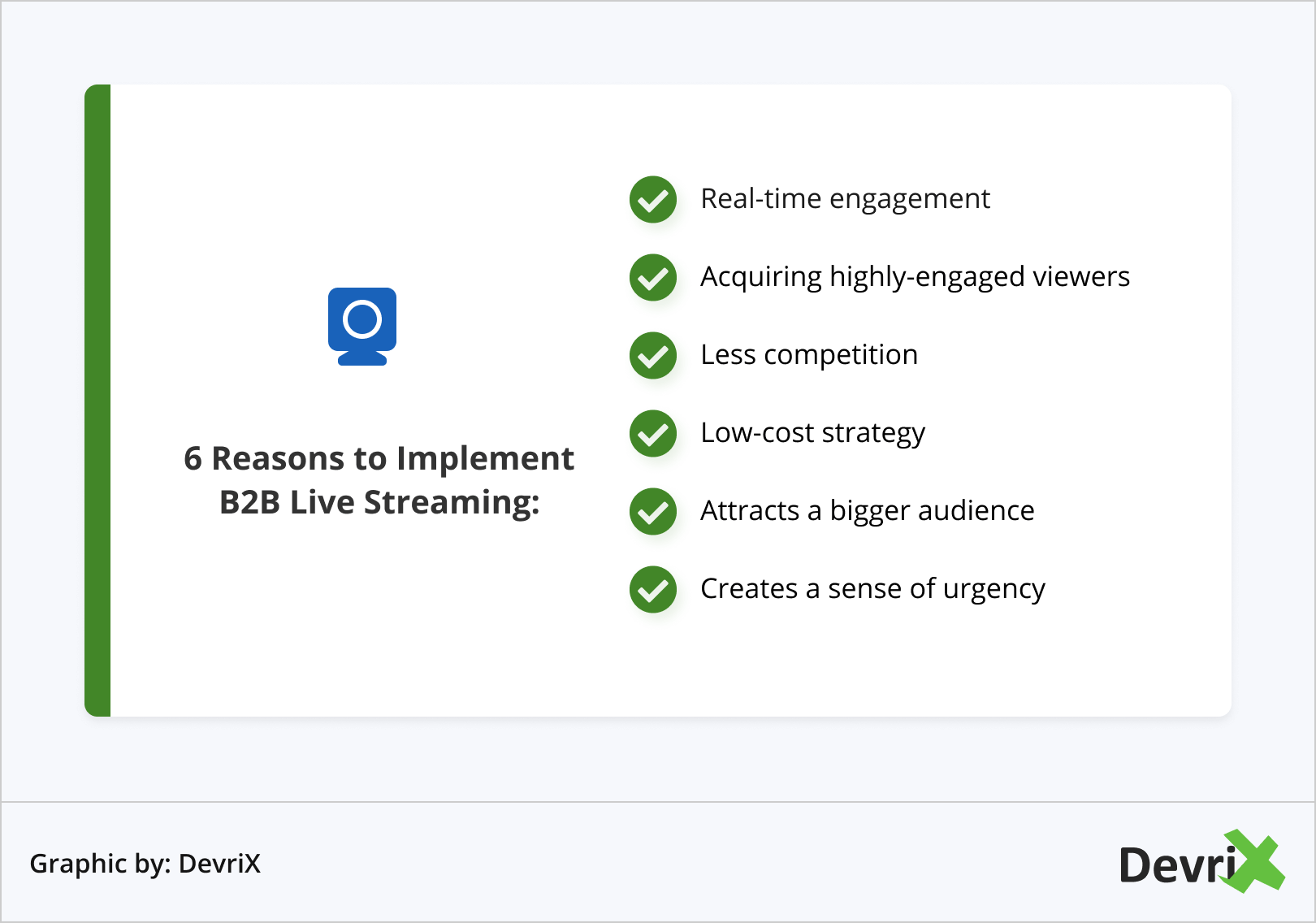The height and width of the screenshot is (923, 1316).
Task: Click the blue webcam icon
Action: [362, 326]
